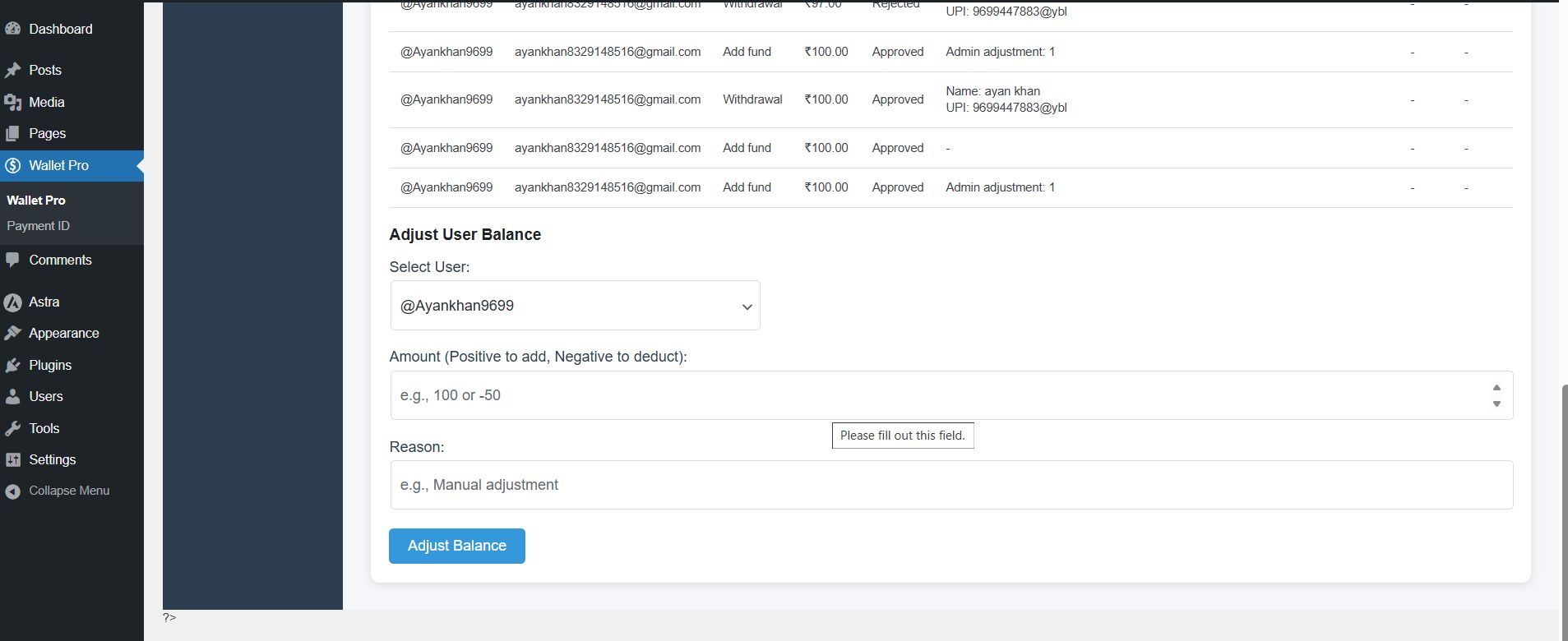Screen dimensions: 1568x641
Task: Click the Astra theme logo icon
Action: click(12, 302)
